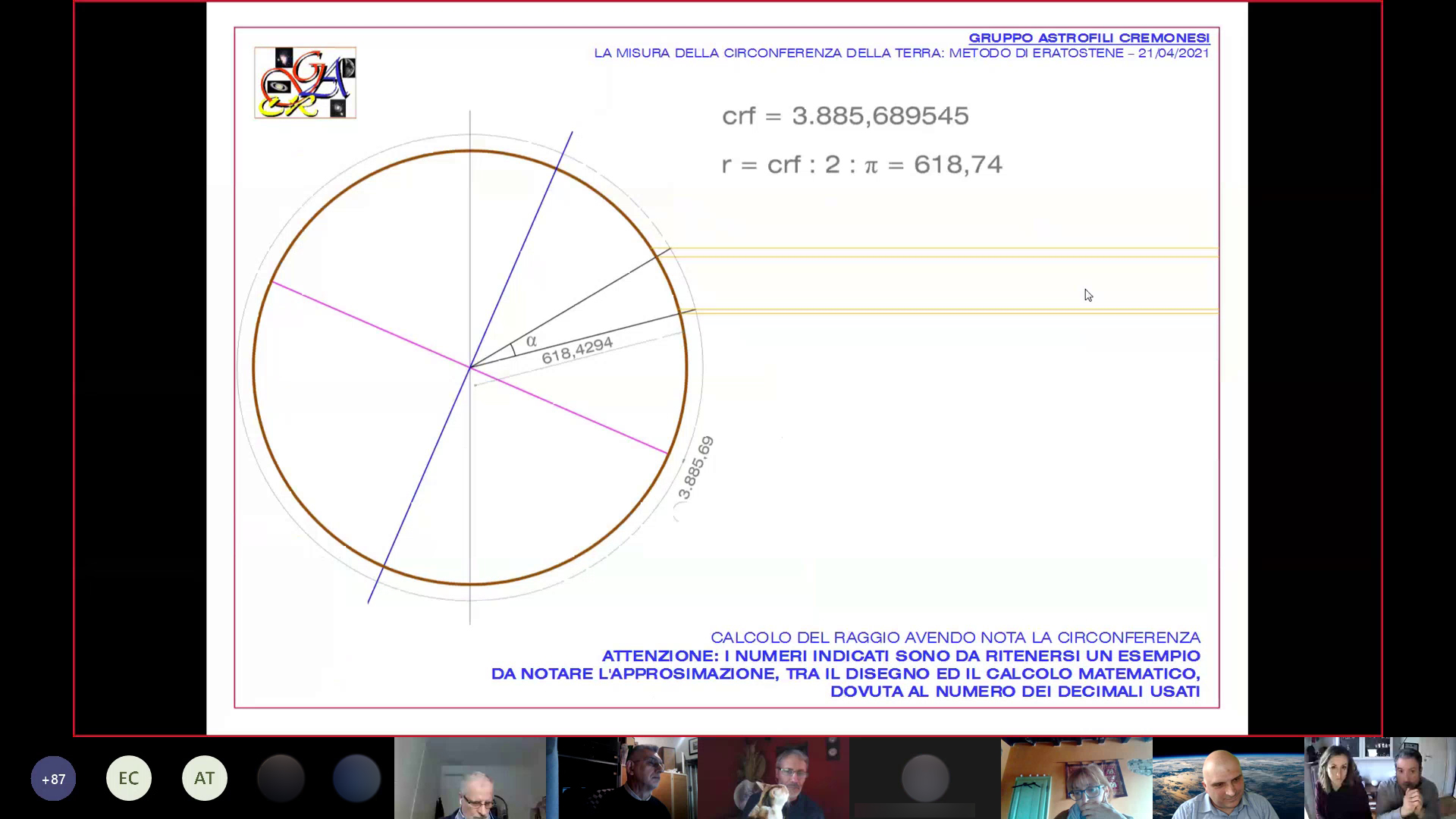Click the 'DA NOTARE L'APPROSIMAZIONE' text line

846,674
